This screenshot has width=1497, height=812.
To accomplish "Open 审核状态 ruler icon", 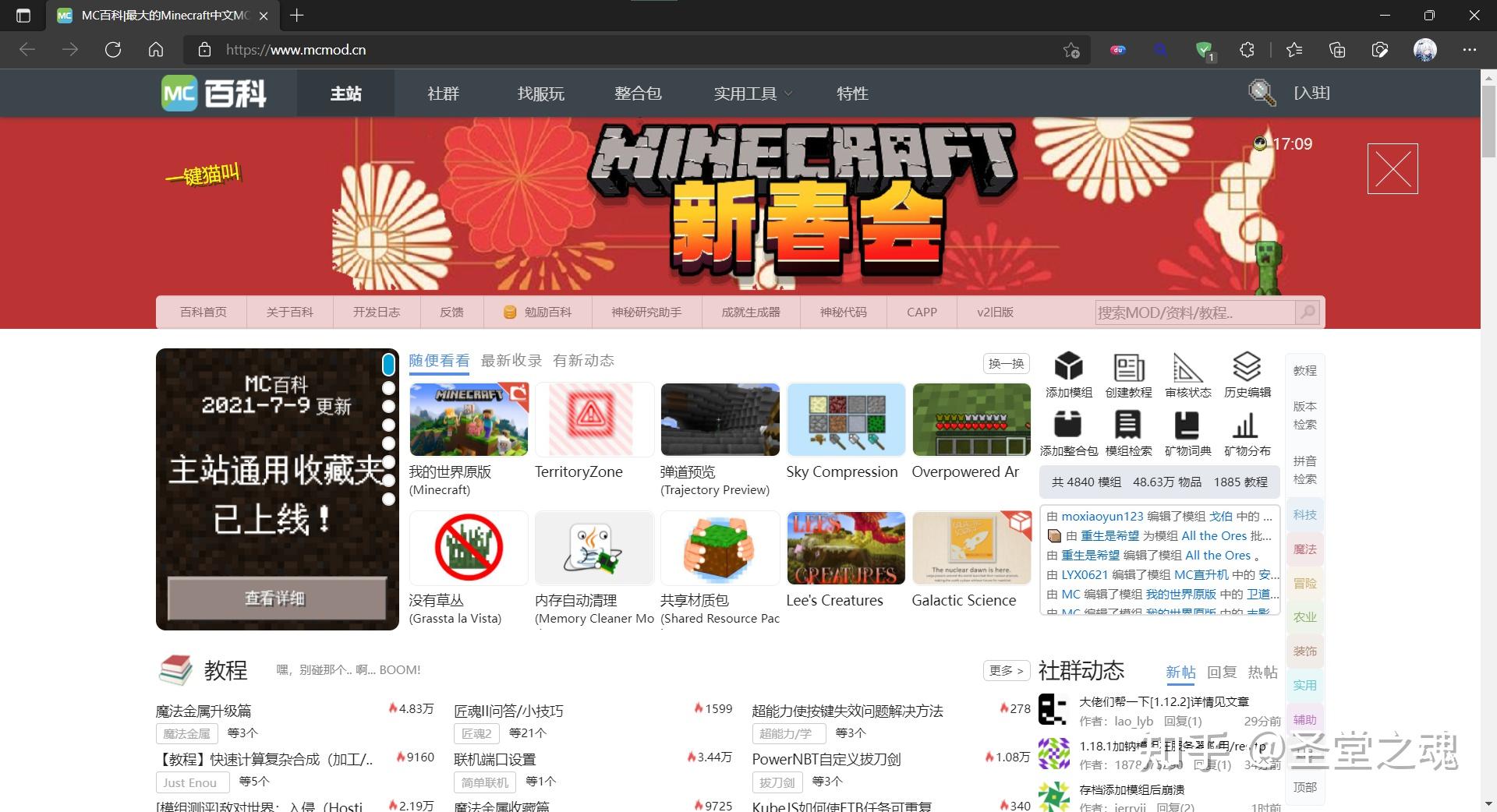I will pos(1187,366).
